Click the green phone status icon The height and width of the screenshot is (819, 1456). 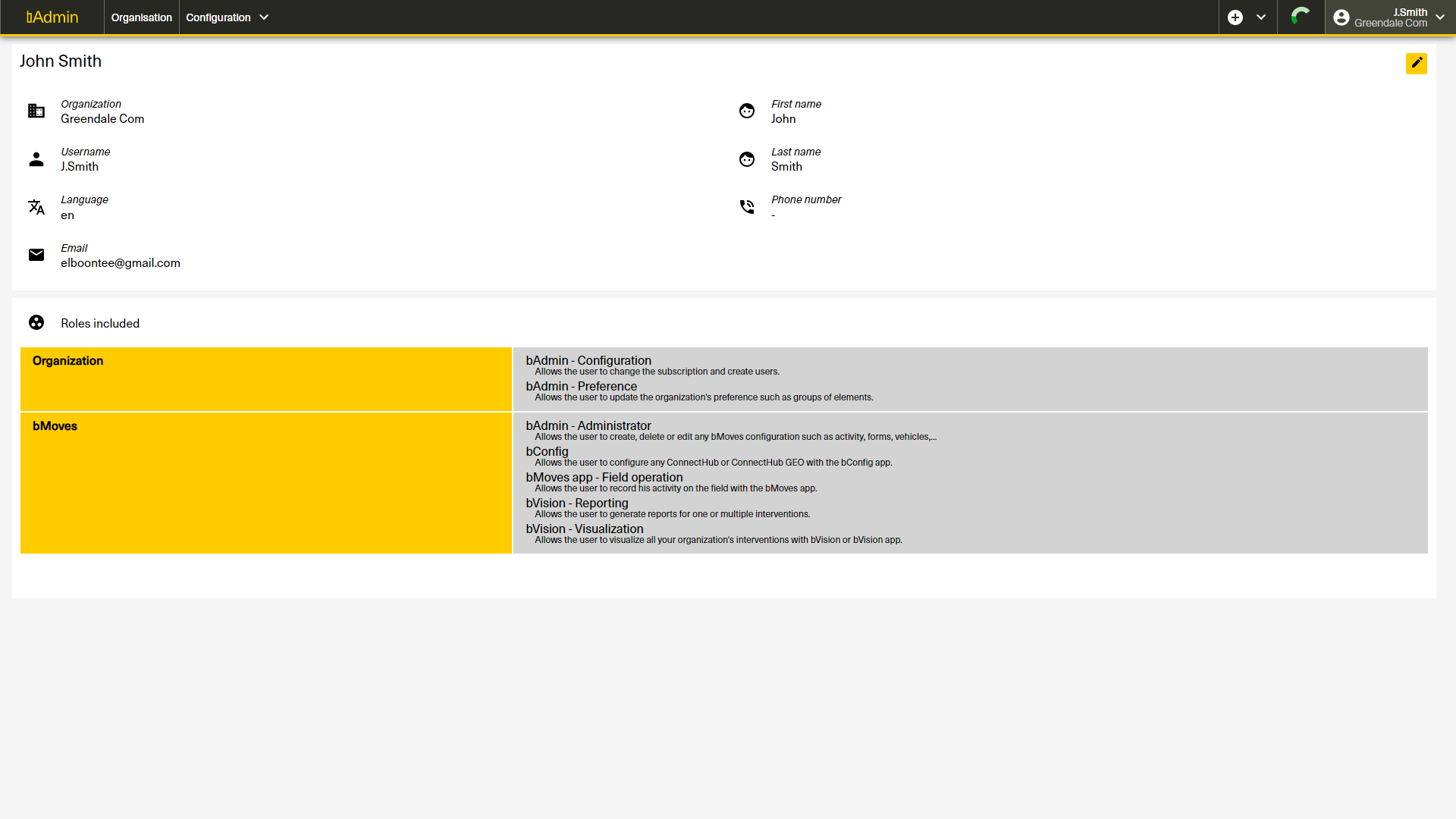(1301, 17)
